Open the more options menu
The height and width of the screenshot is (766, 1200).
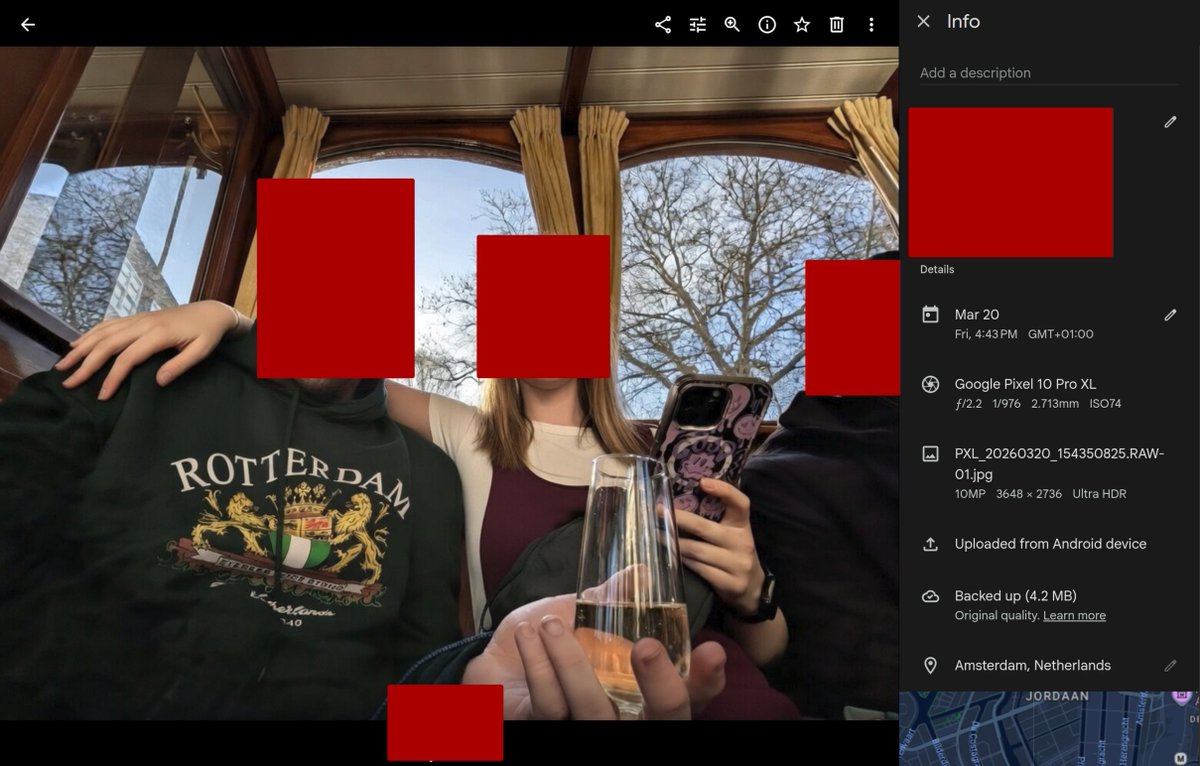871,25
